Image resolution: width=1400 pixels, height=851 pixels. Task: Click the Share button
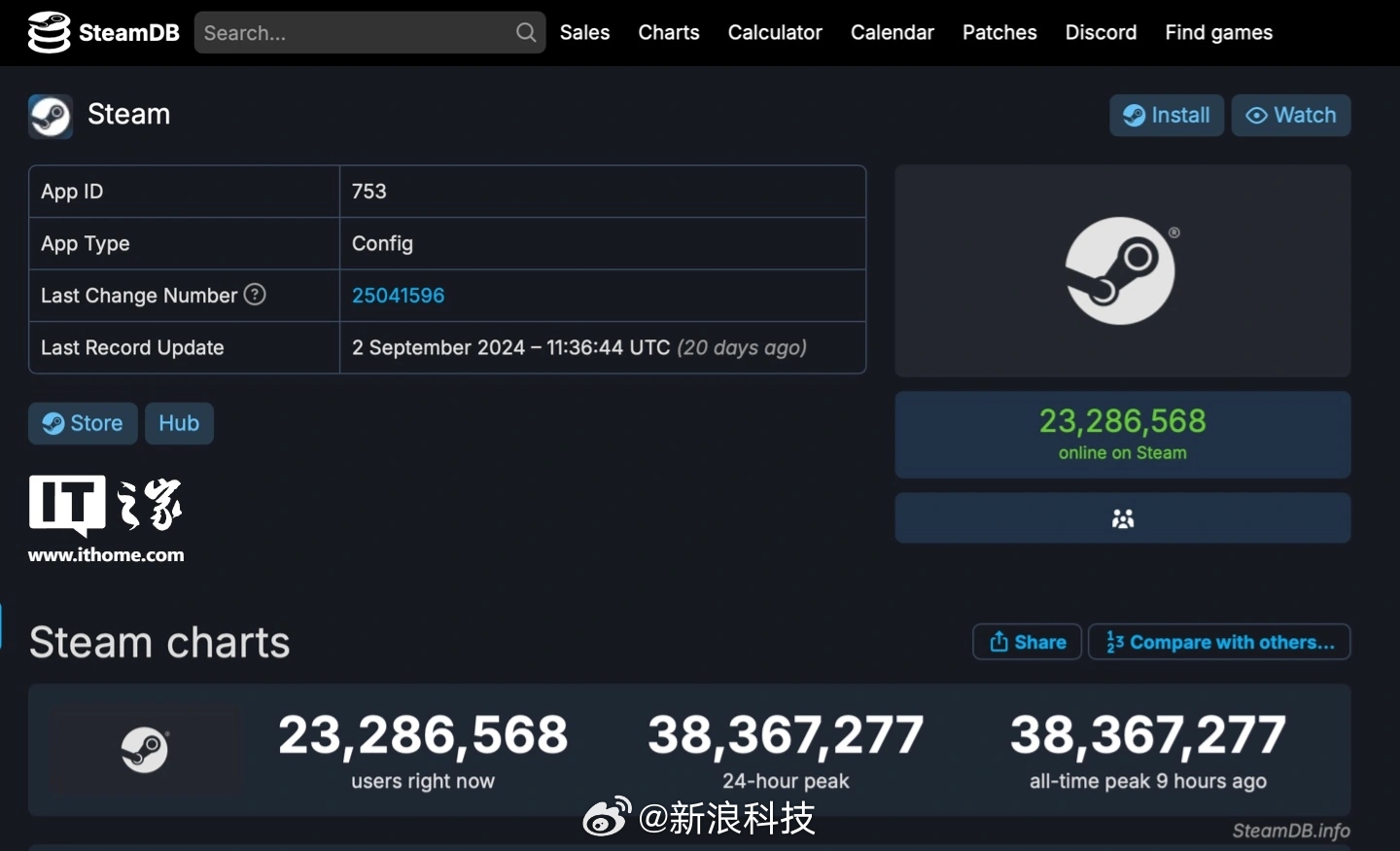click(1028, 642)
